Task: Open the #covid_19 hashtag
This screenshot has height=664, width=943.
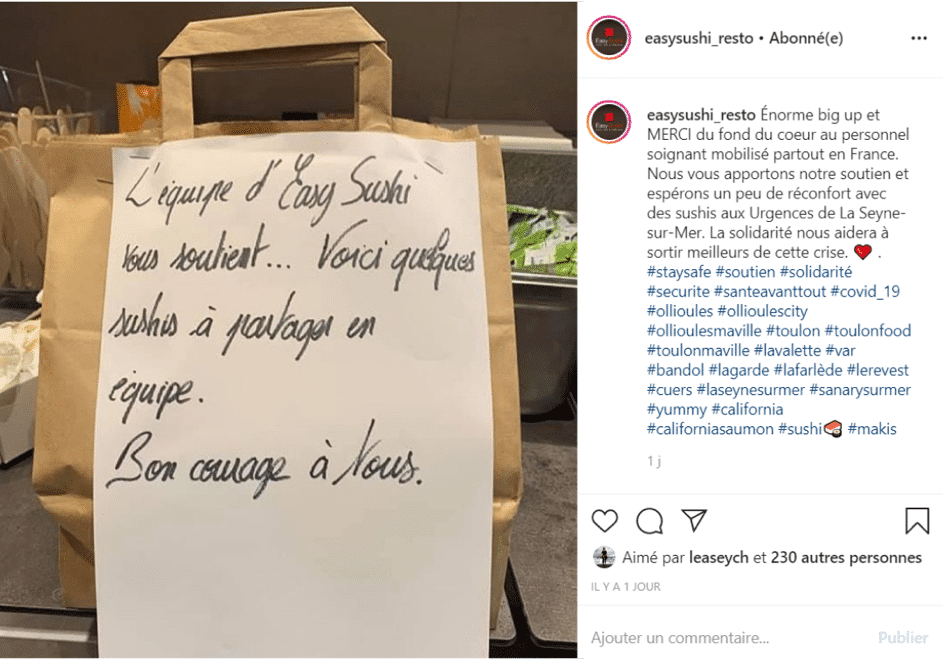Action: (x=865, y=292)
